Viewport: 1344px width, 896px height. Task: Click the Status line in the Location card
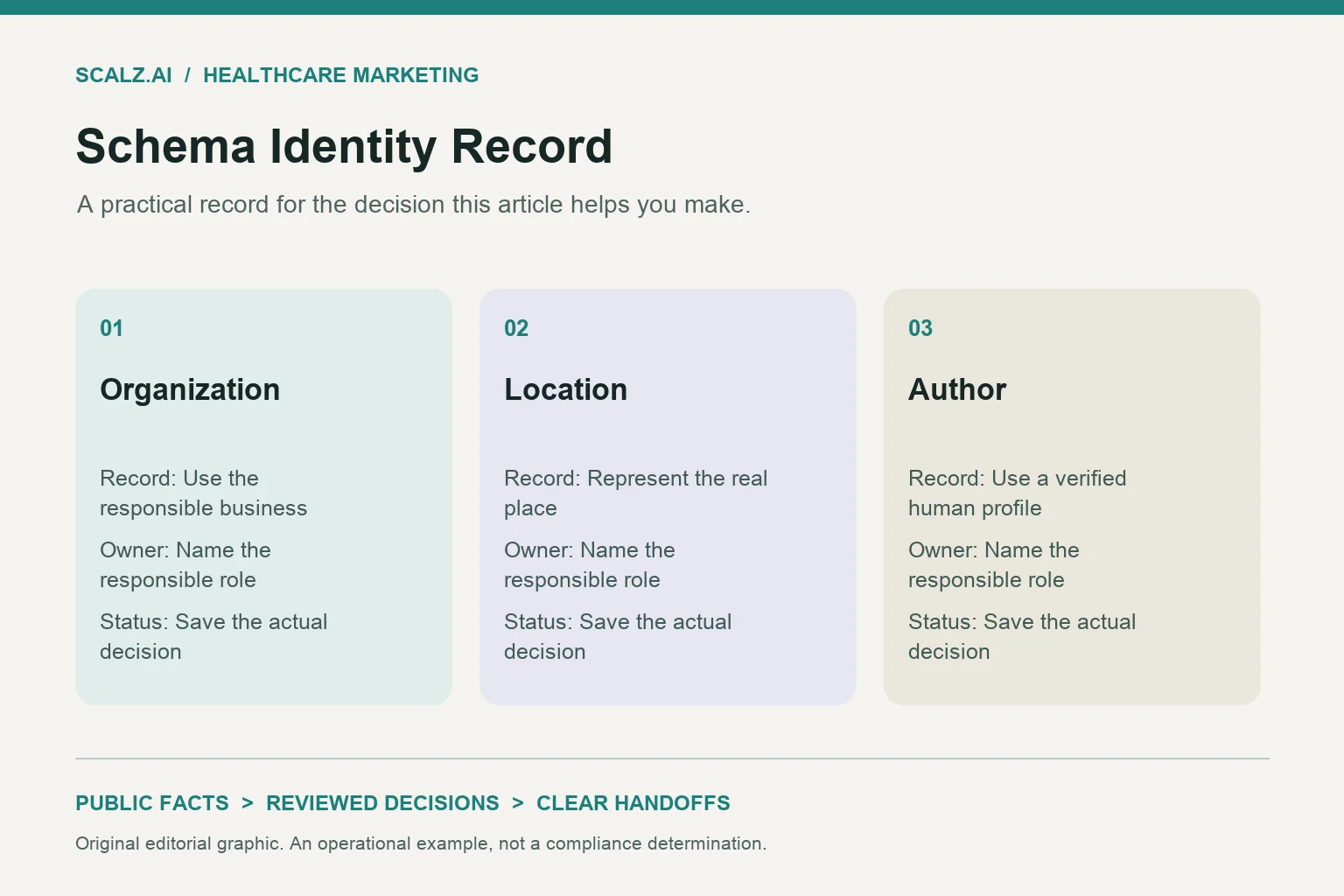(x=618, y=637)
